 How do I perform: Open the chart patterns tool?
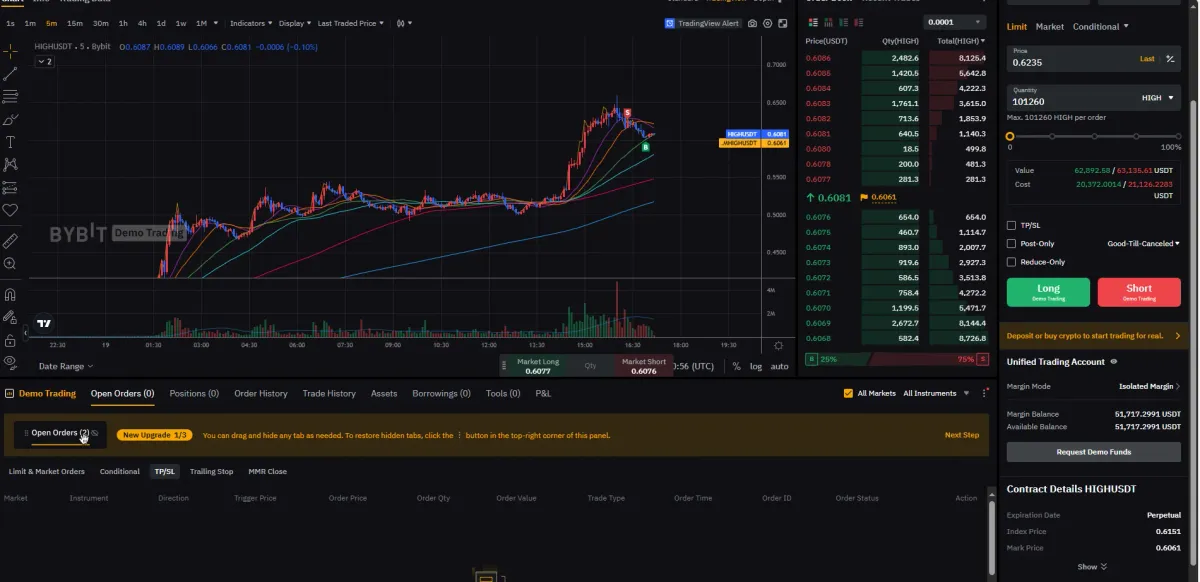(x=10, y=164)
